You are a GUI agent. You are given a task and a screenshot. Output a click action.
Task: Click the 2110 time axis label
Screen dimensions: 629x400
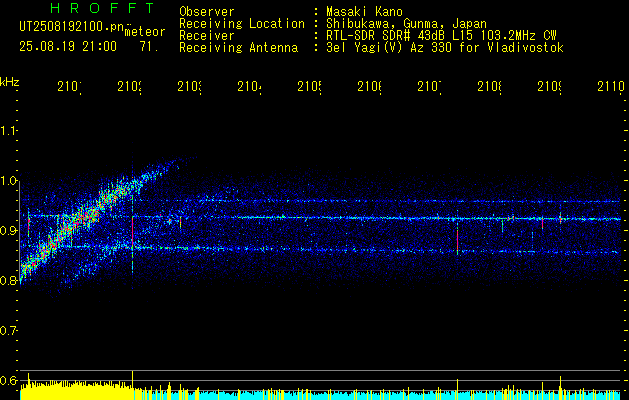click(611, 87)
